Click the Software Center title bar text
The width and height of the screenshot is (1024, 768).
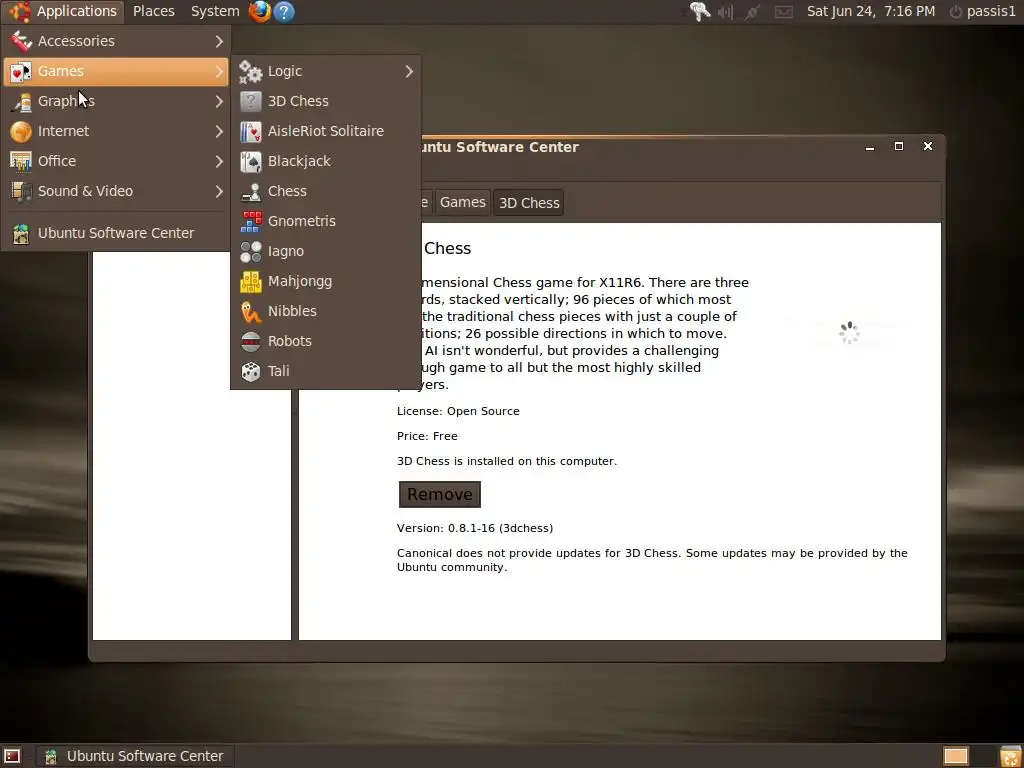[498, 147]
